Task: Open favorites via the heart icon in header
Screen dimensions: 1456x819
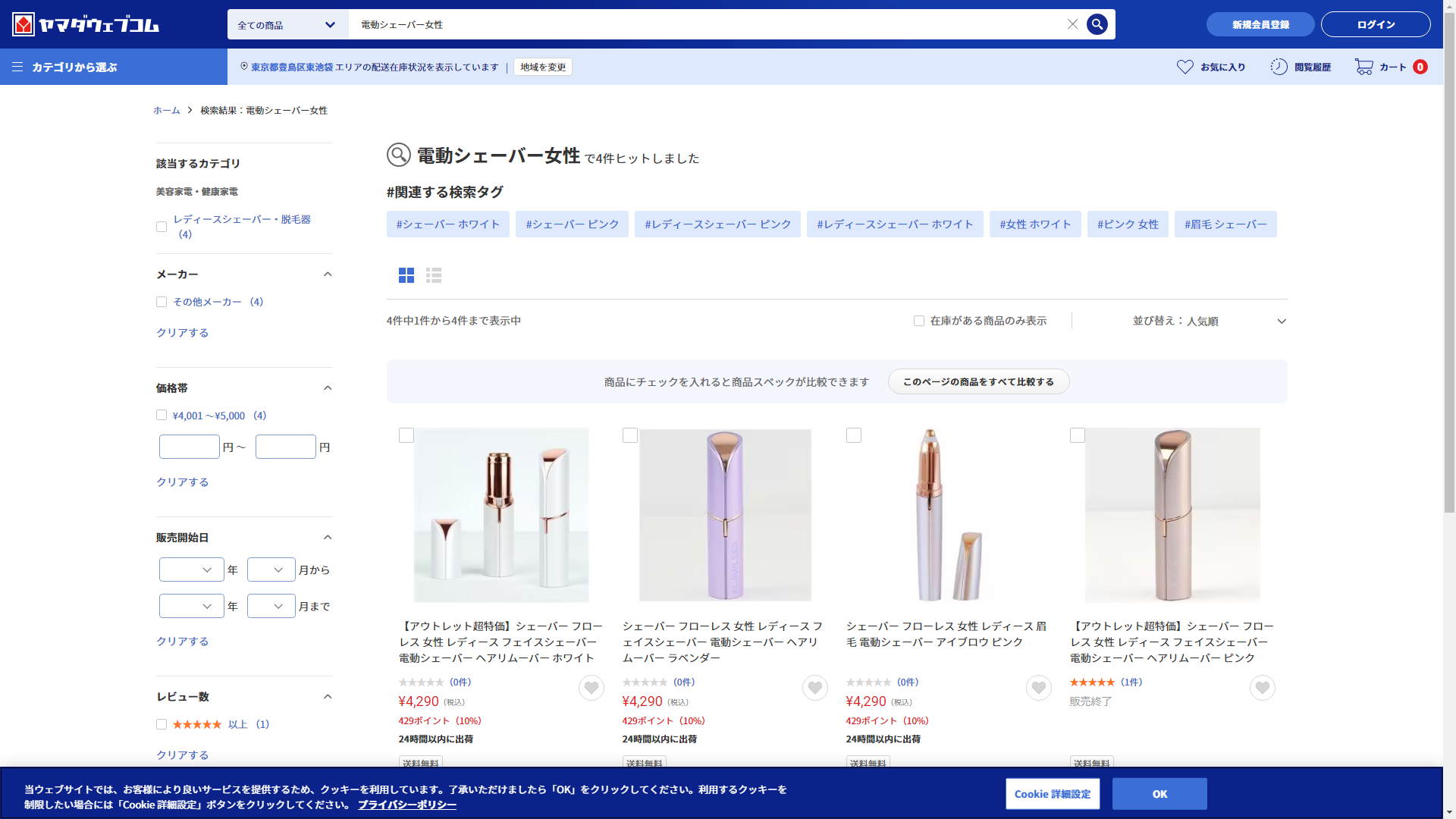Action: pyautogui.click(x=1185, y=67)
